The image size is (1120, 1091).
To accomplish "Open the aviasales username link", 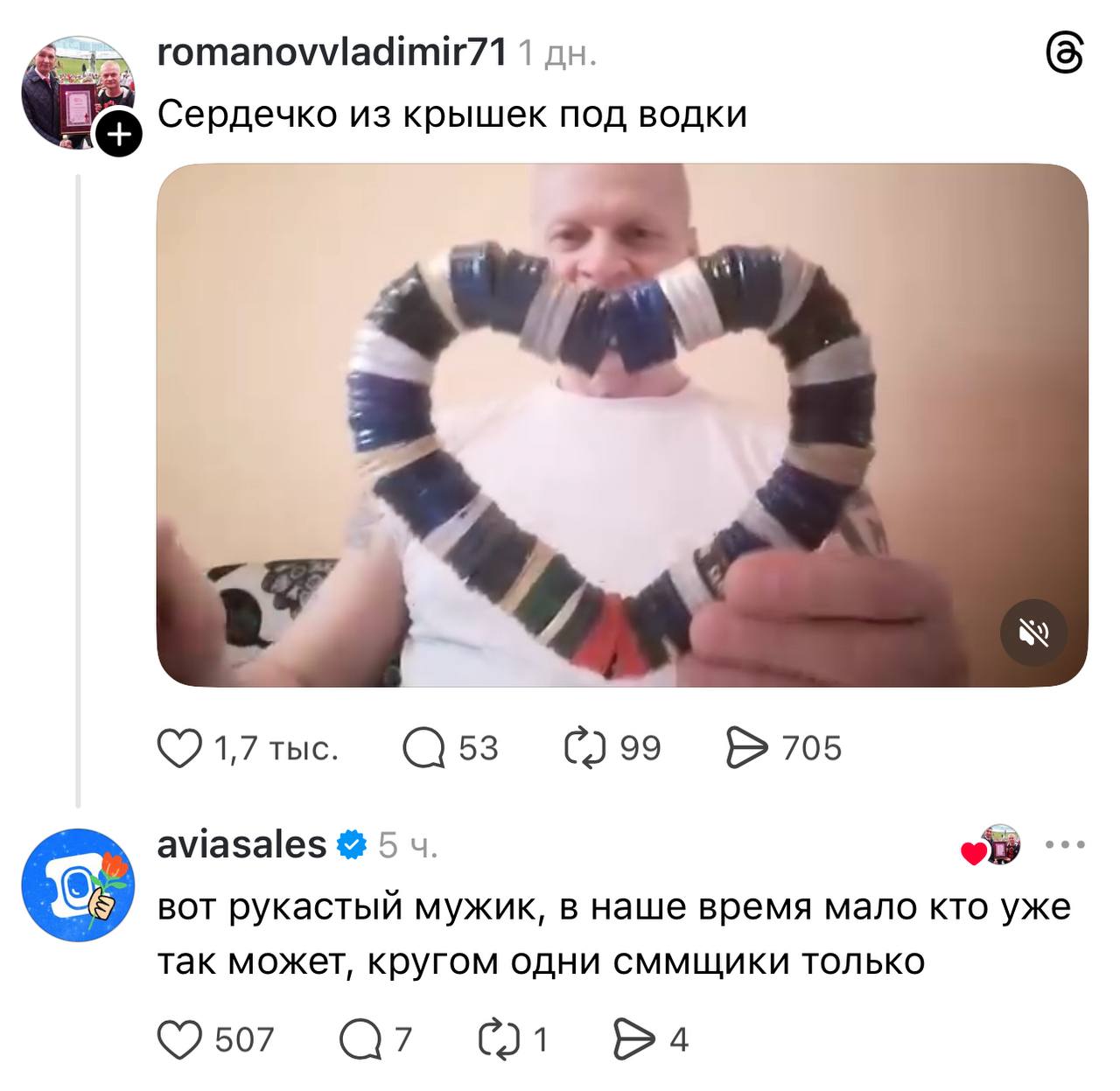I will pos(241,844).
